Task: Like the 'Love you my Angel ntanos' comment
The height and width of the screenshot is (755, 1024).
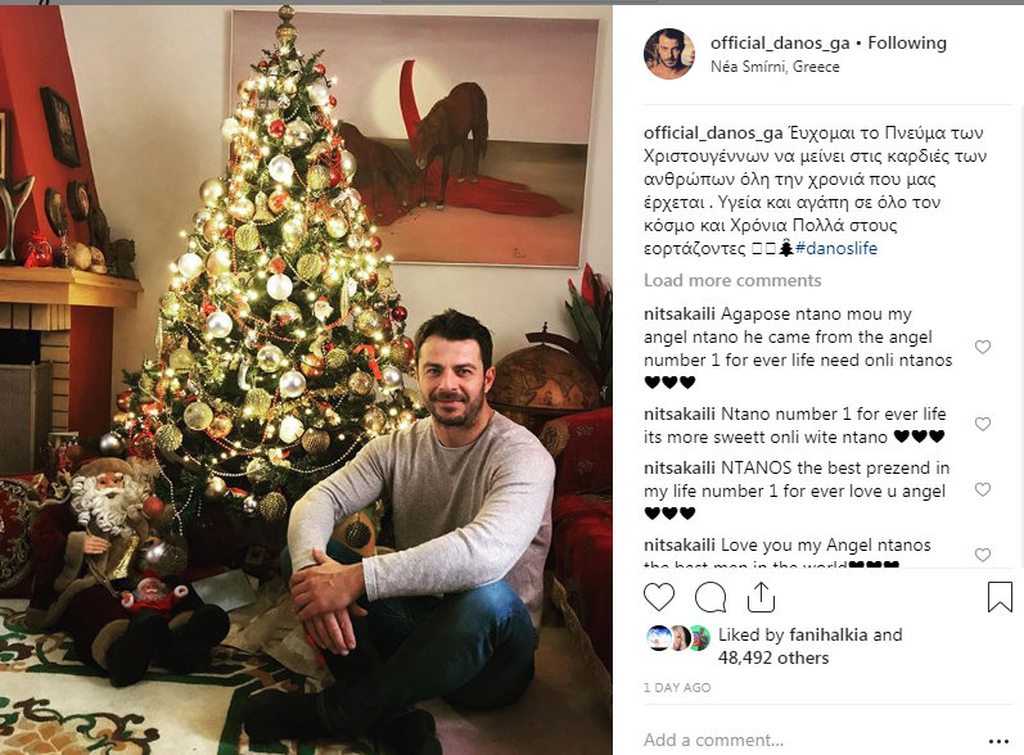Action: pos(983,554)
